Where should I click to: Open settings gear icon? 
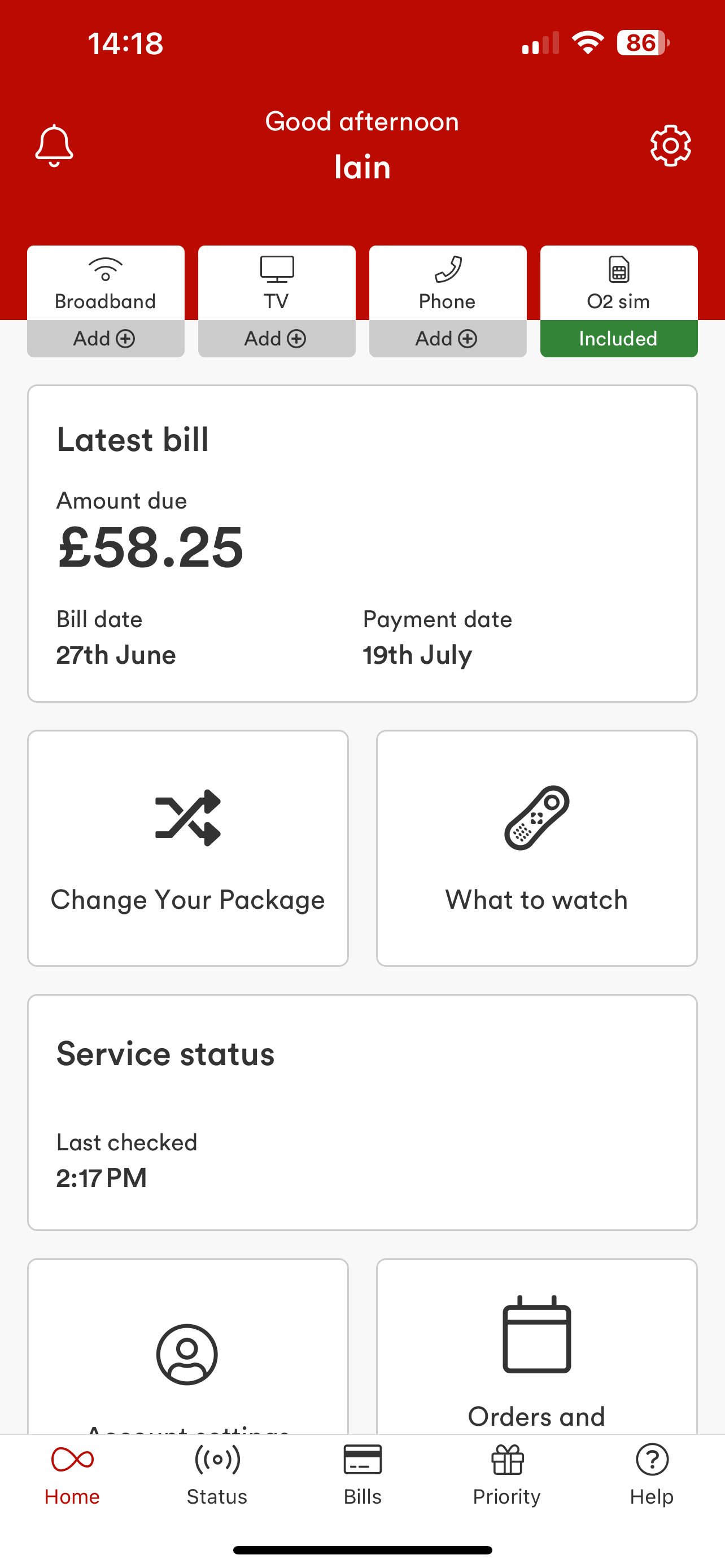click(x=670, y=146)
